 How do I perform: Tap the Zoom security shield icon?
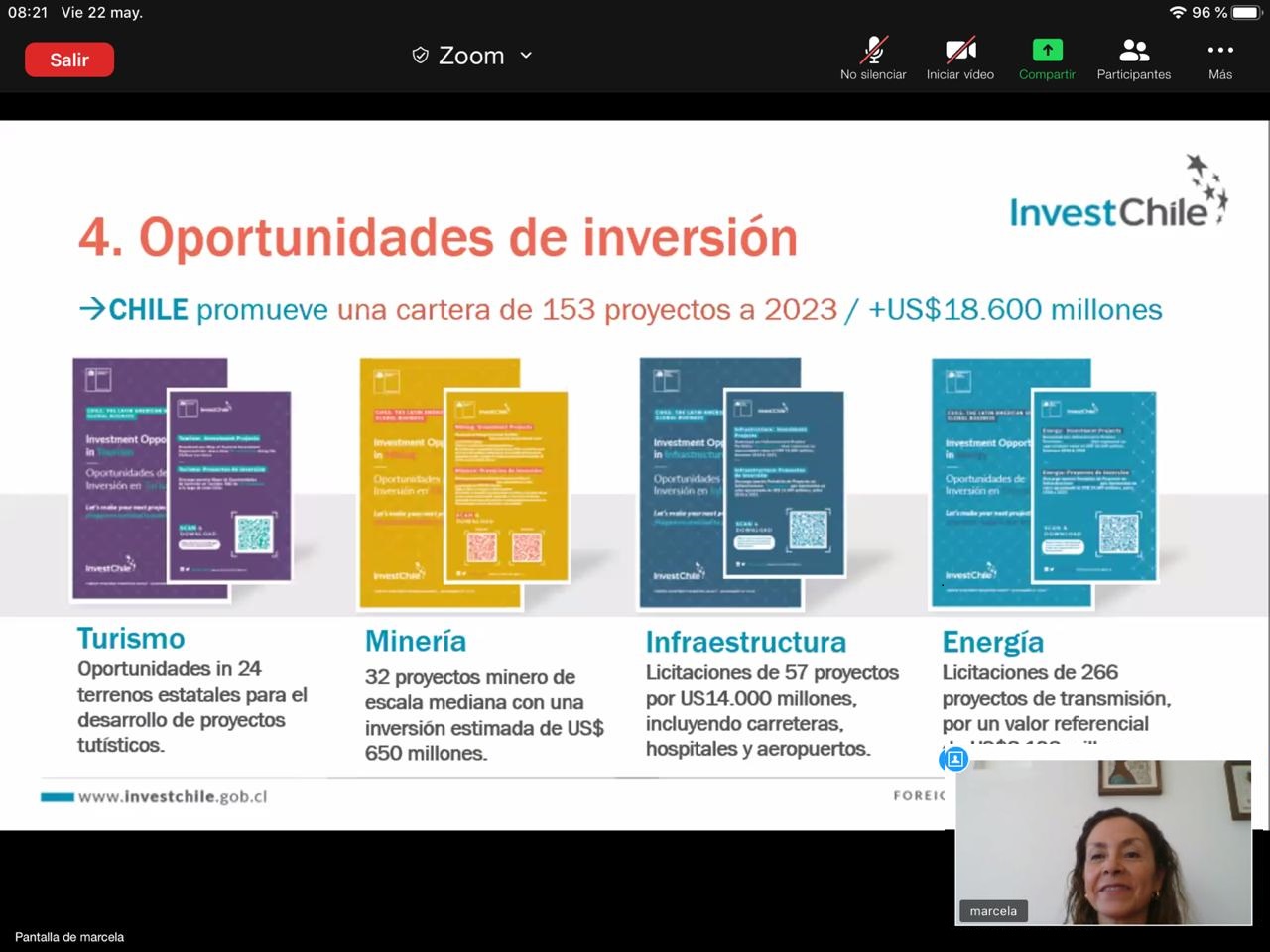pyautogui.click(x=420, y=56)
